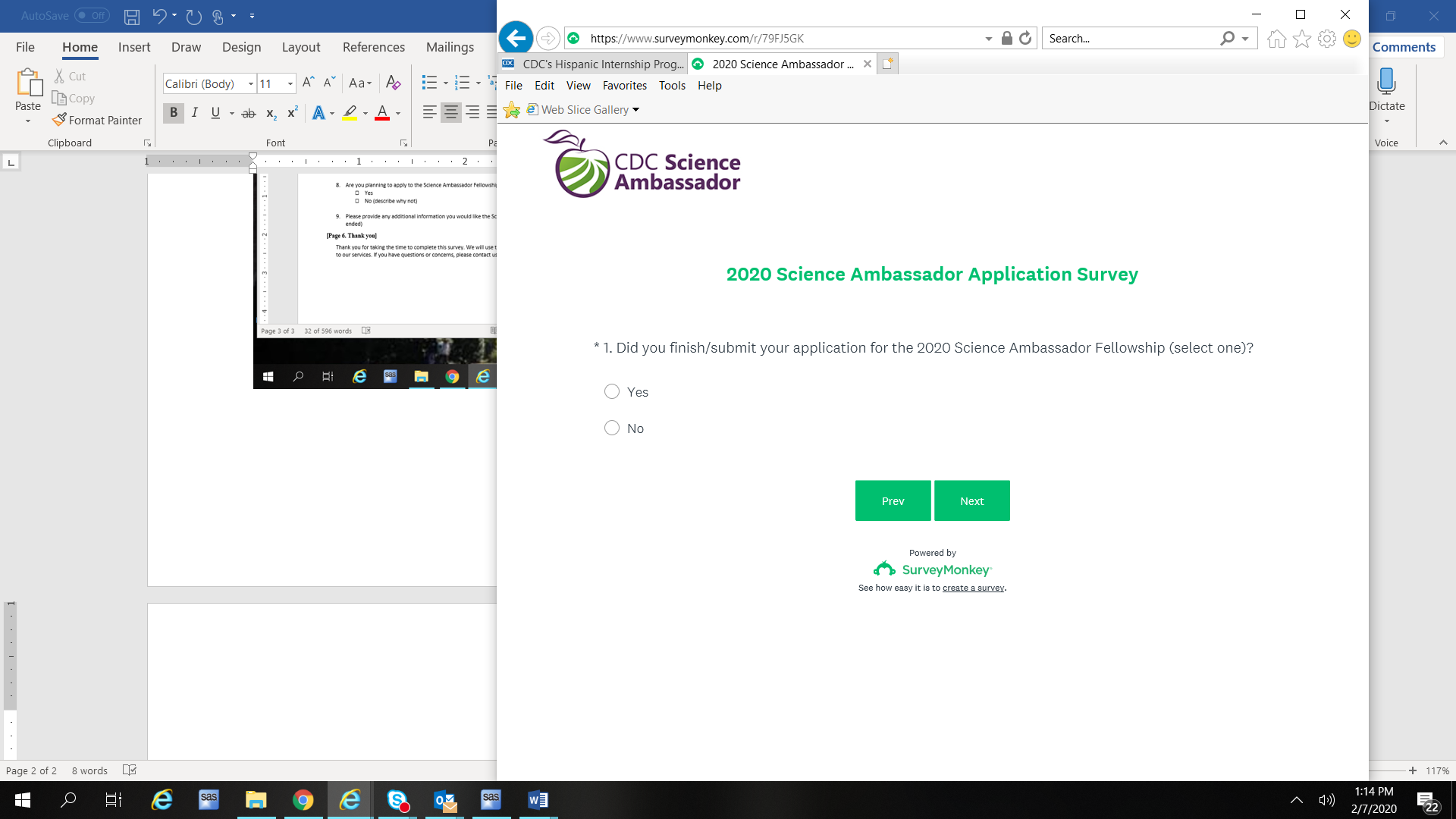Click the Strikethrough text icon

(x=248, y=113)
